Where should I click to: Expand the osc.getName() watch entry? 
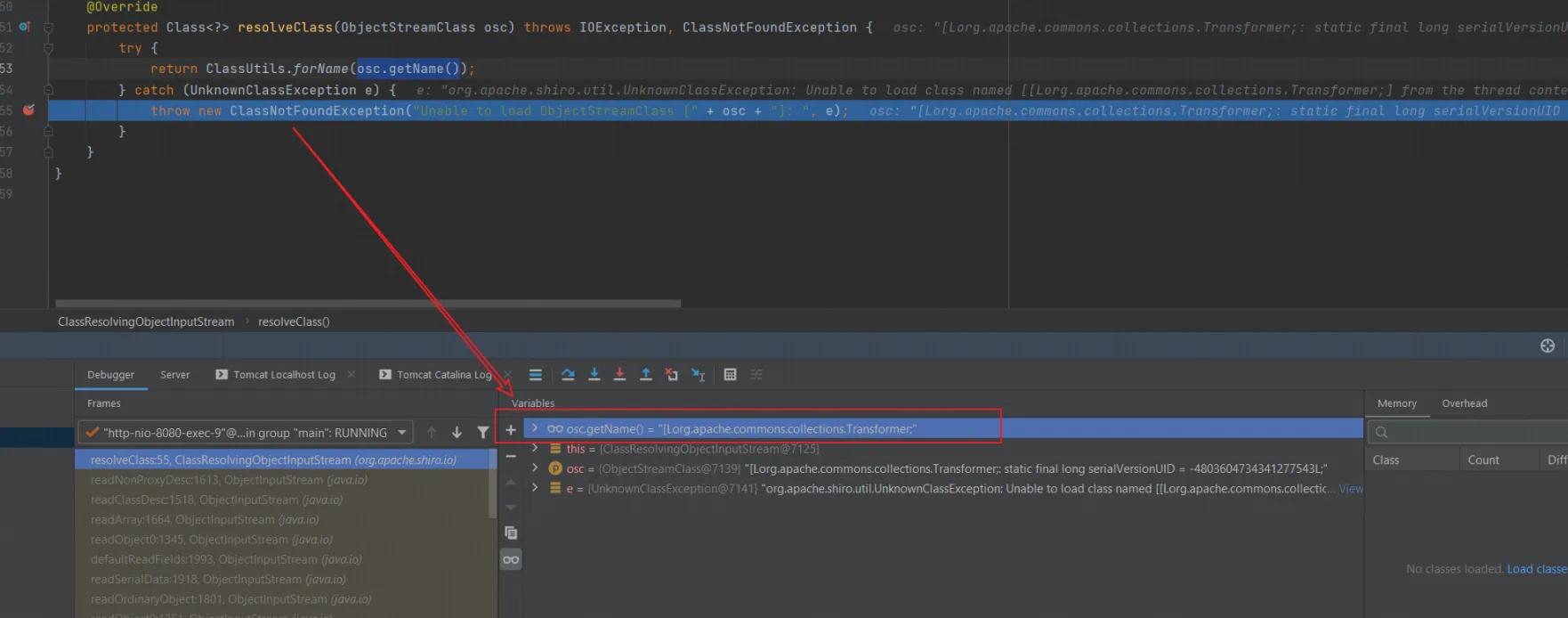(x=535, y=429)
